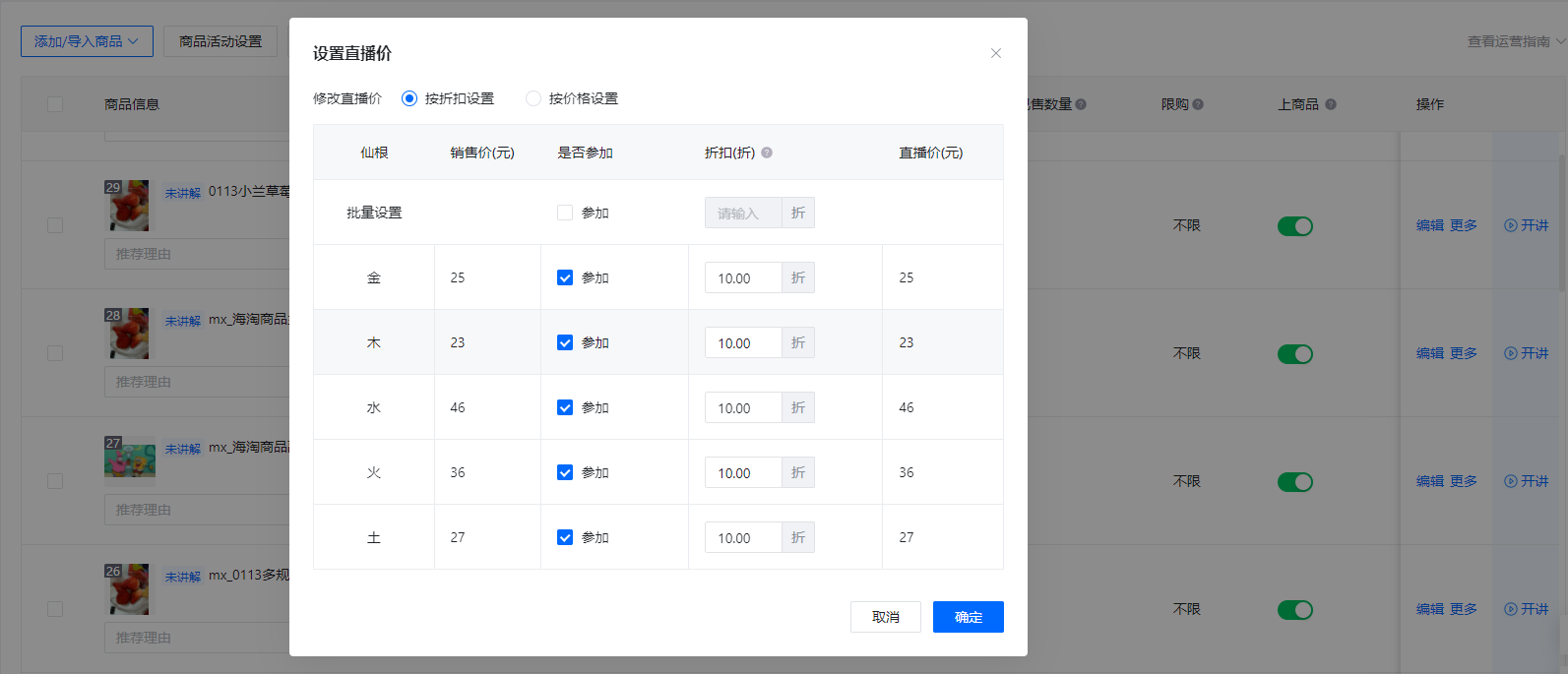
Task: Expand the 查看运营指南 menu
Action: click(x=1516, y=41)
